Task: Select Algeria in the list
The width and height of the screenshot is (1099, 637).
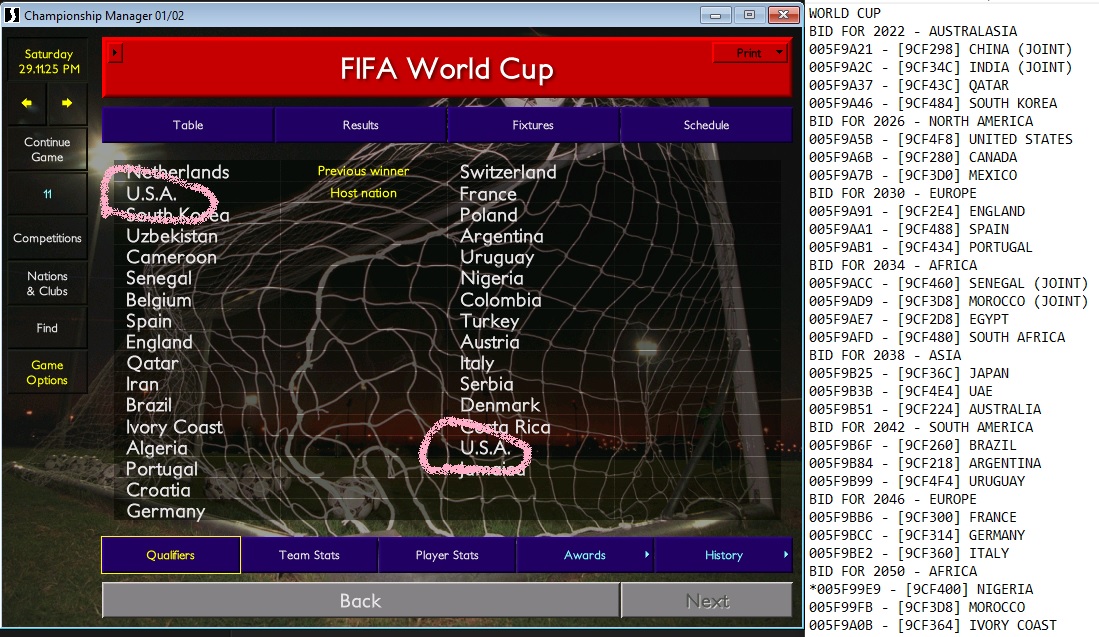Action: pos(156,448)
